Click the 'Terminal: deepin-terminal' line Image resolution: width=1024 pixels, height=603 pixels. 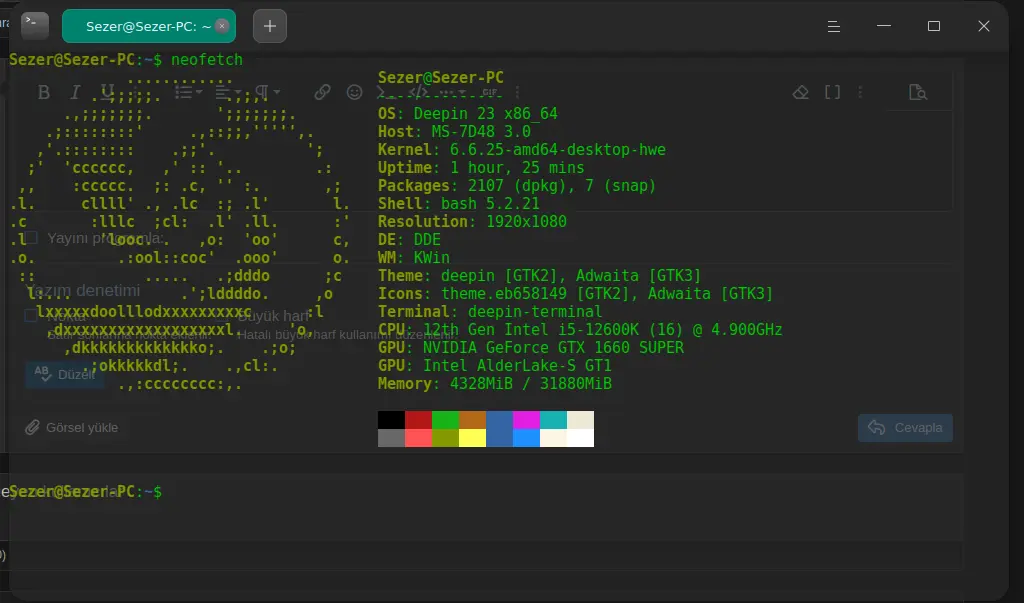click(x=490, y=312)
